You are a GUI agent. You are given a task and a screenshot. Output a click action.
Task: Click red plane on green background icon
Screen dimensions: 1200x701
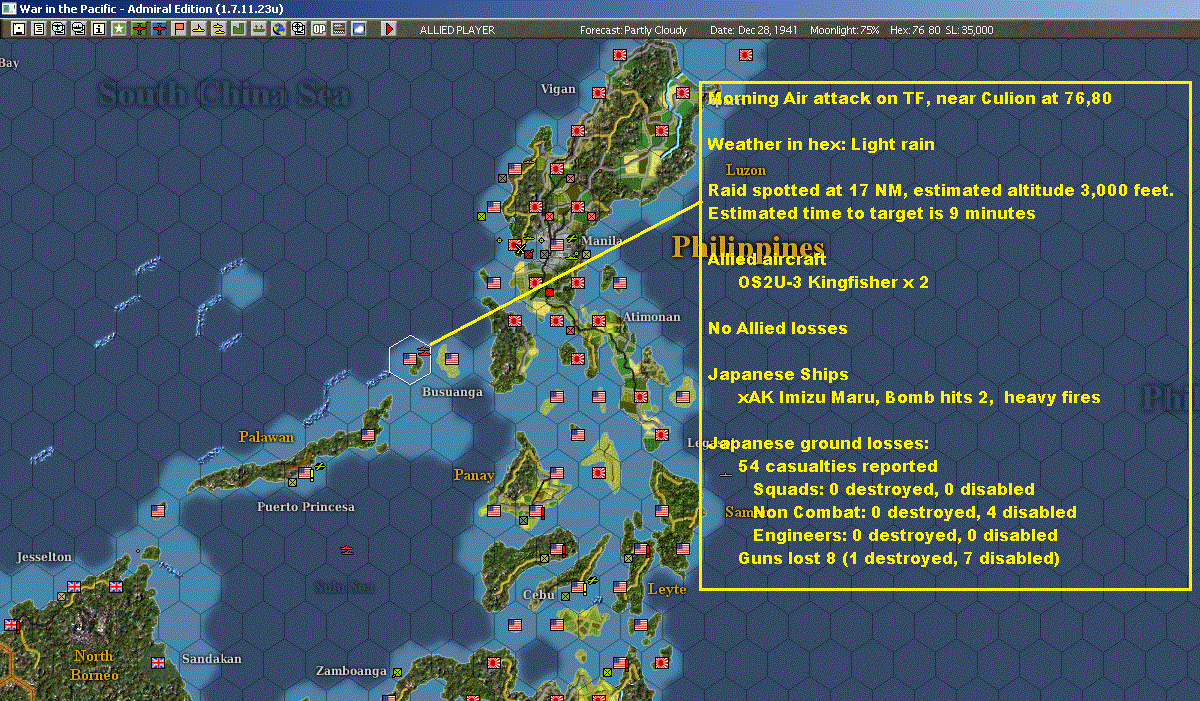pyautogui.click(x=139, y=29)
